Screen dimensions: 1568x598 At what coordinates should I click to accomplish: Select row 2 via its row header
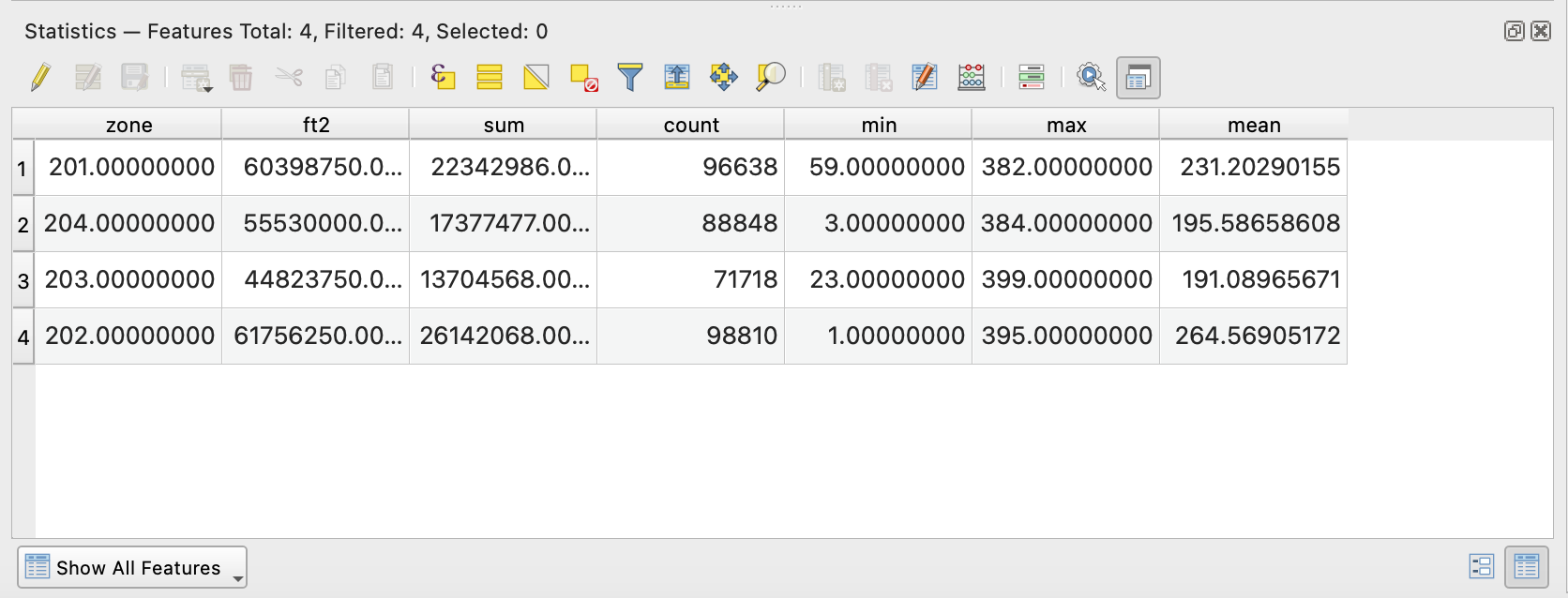pos(23,224)
